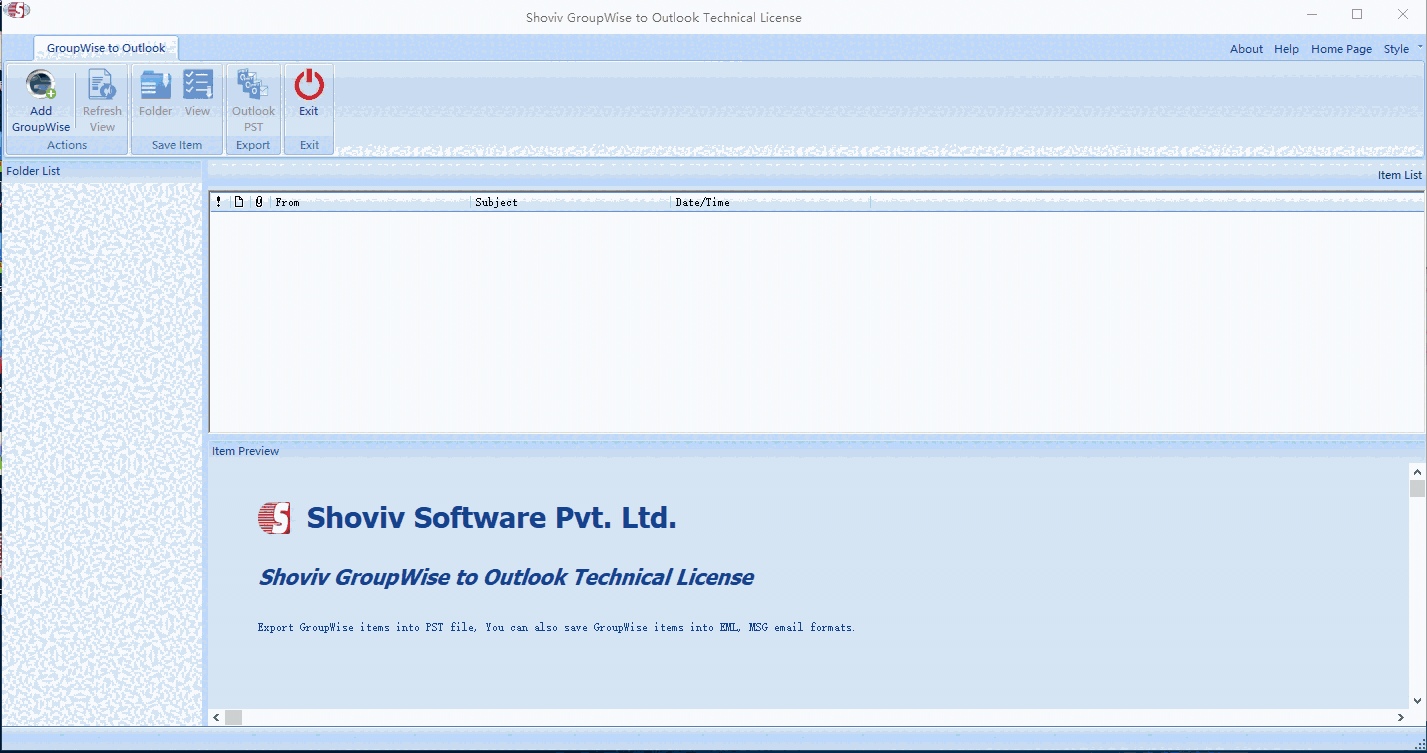Click the preview vertical scrollbar up arrow
Image resolution: width=1427 pixels, height=753 pixels.
1417,471
